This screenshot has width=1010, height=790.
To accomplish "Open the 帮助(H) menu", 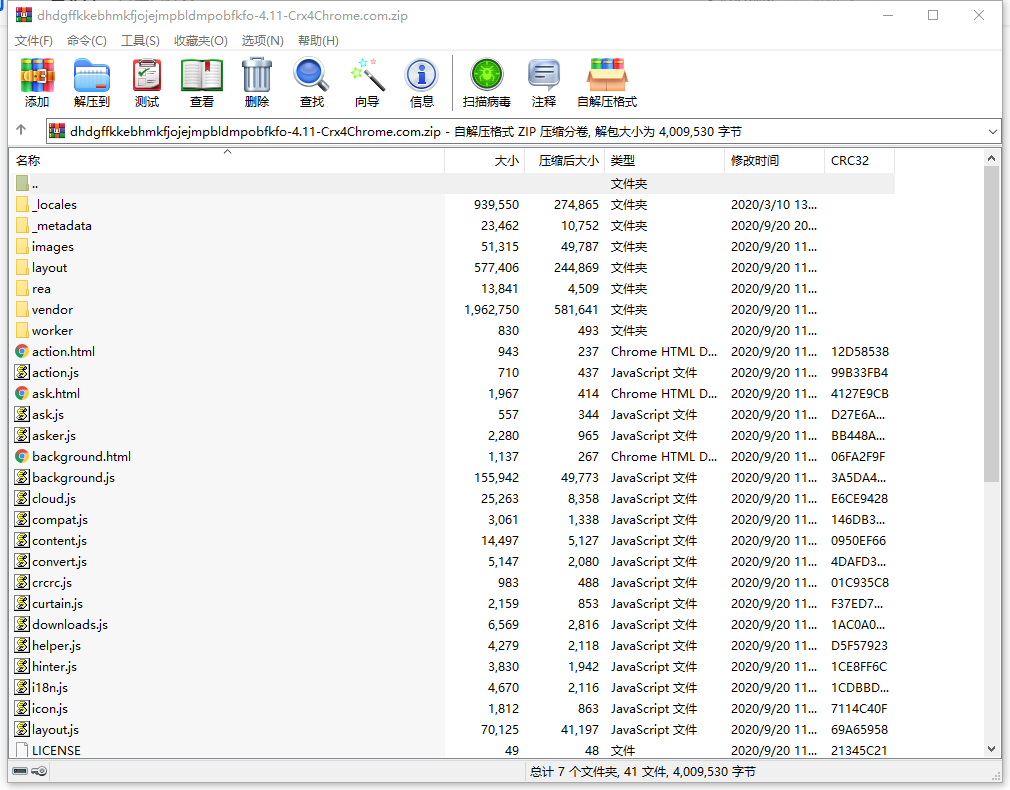I will click(318, 41).
